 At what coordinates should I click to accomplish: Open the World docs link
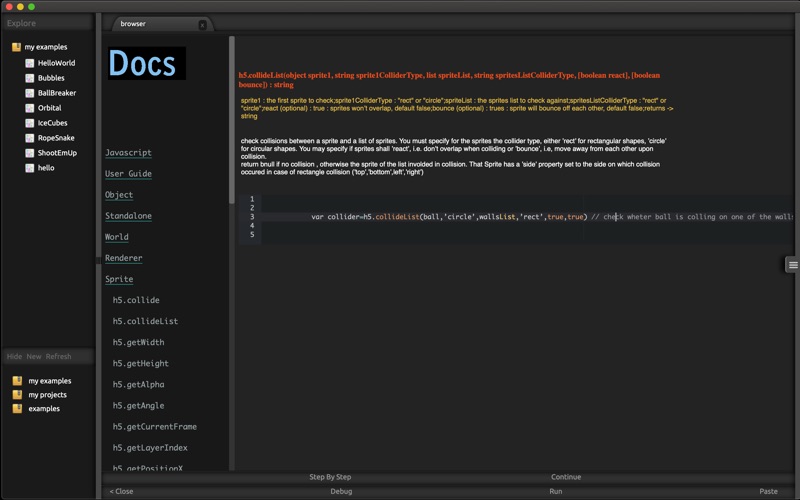[x=117, y=237]
